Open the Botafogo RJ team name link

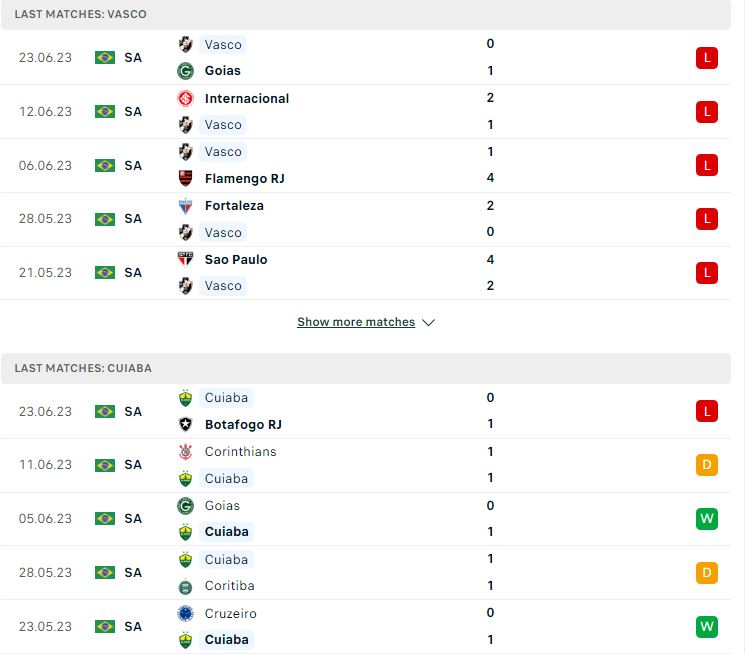pyautogui.click(x=243, y=424)
